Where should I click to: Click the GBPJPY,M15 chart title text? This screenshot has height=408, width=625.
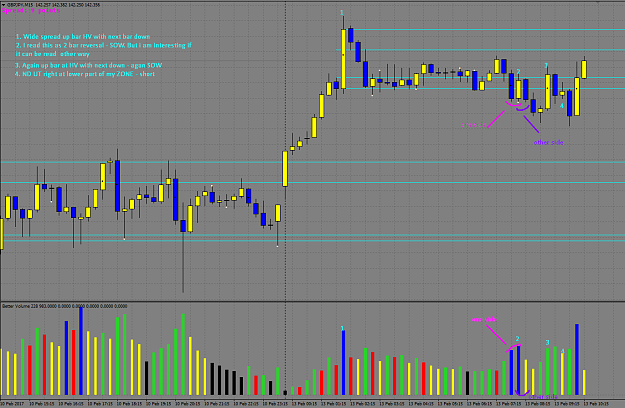21,5
